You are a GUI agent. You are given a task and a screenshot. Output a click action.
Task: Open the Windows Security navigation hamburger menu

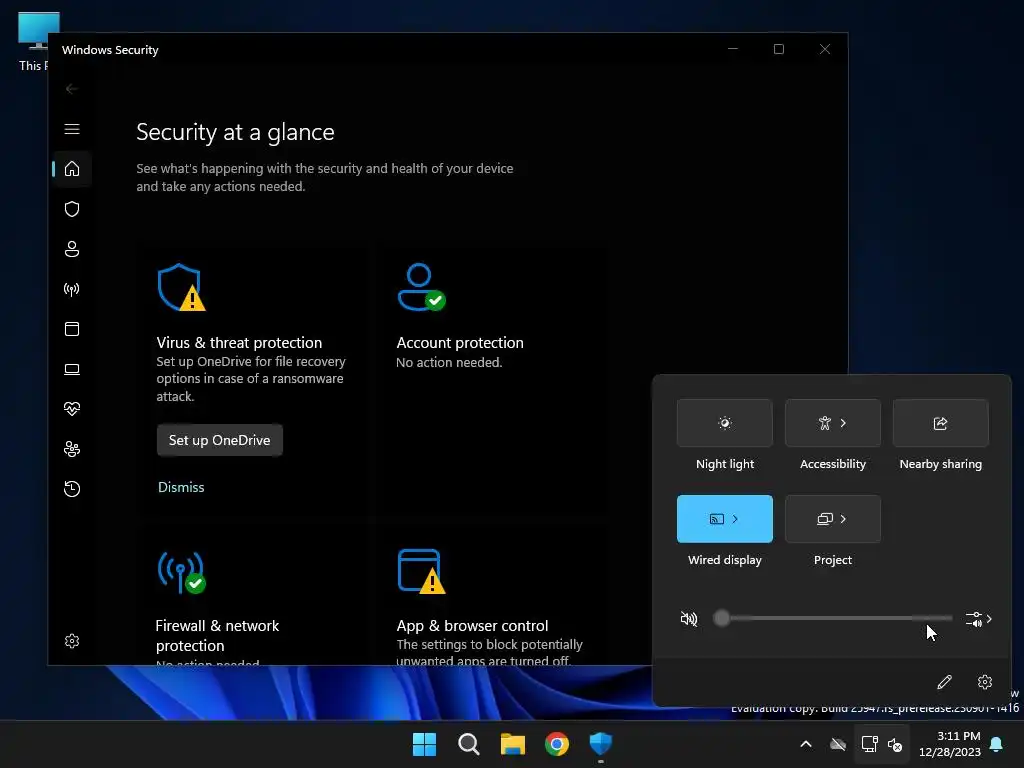[72, 129]
